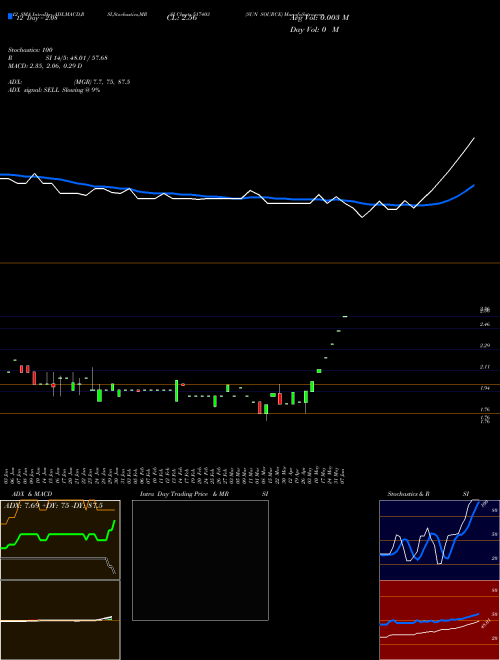Open the red RSI chart panel

pos(439,620)
